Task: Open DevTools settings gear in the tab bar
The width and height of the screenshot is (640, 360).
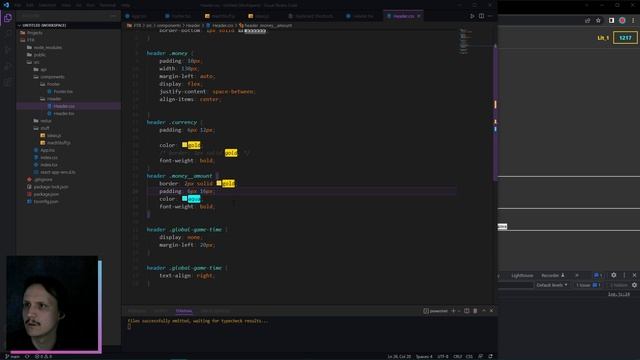Action: pos(613,275)
